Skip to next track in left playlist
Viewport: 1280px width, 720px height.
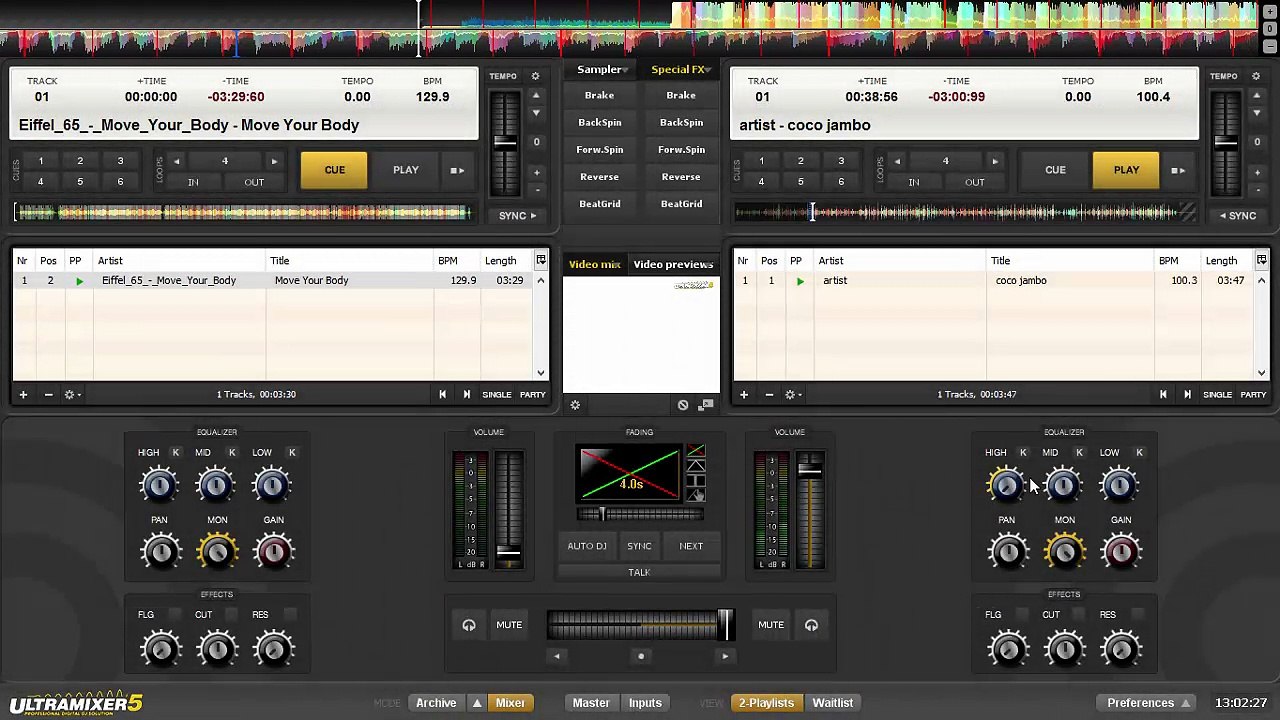466,395
